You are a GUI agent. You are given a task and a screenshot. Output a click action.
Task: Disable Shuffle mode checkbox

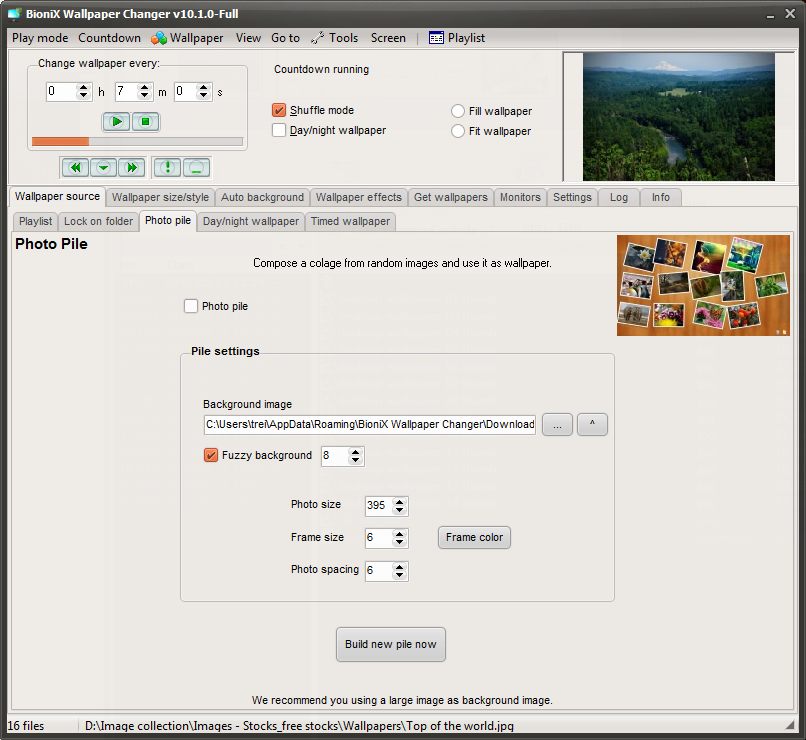coord(279,110)
